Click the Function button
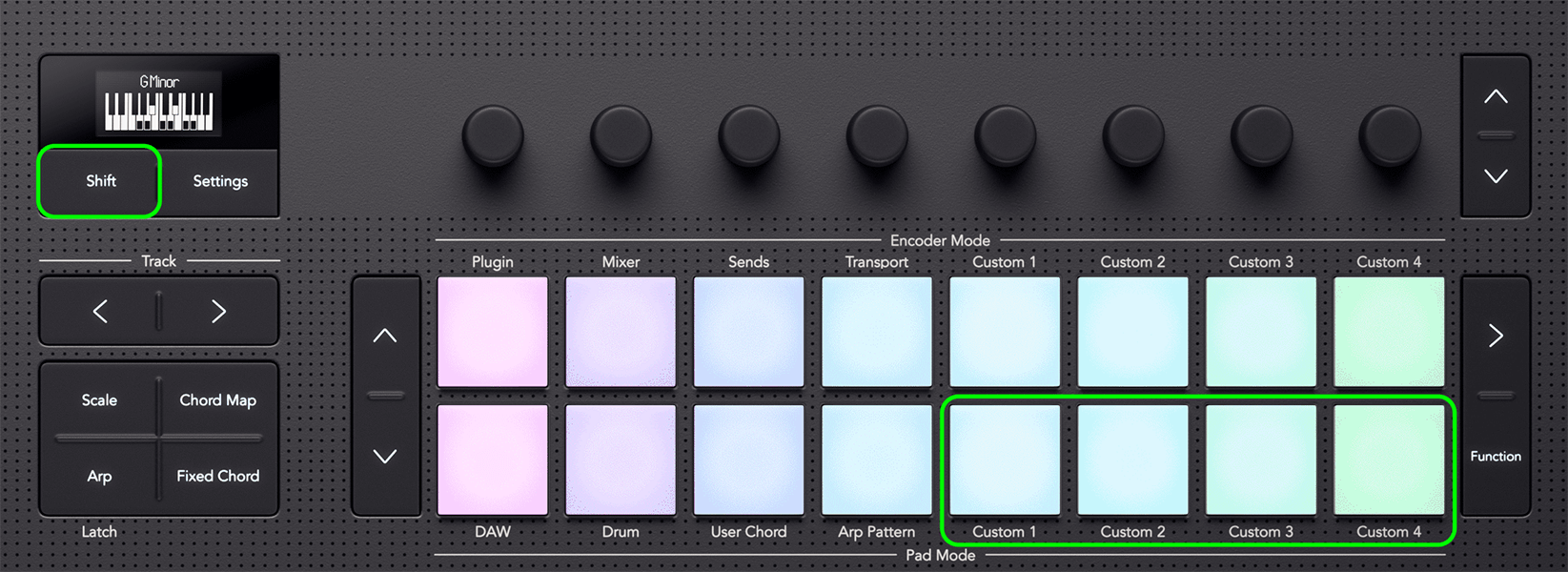The width and height of the screenshot is (1568, 572). (1496, 457)
